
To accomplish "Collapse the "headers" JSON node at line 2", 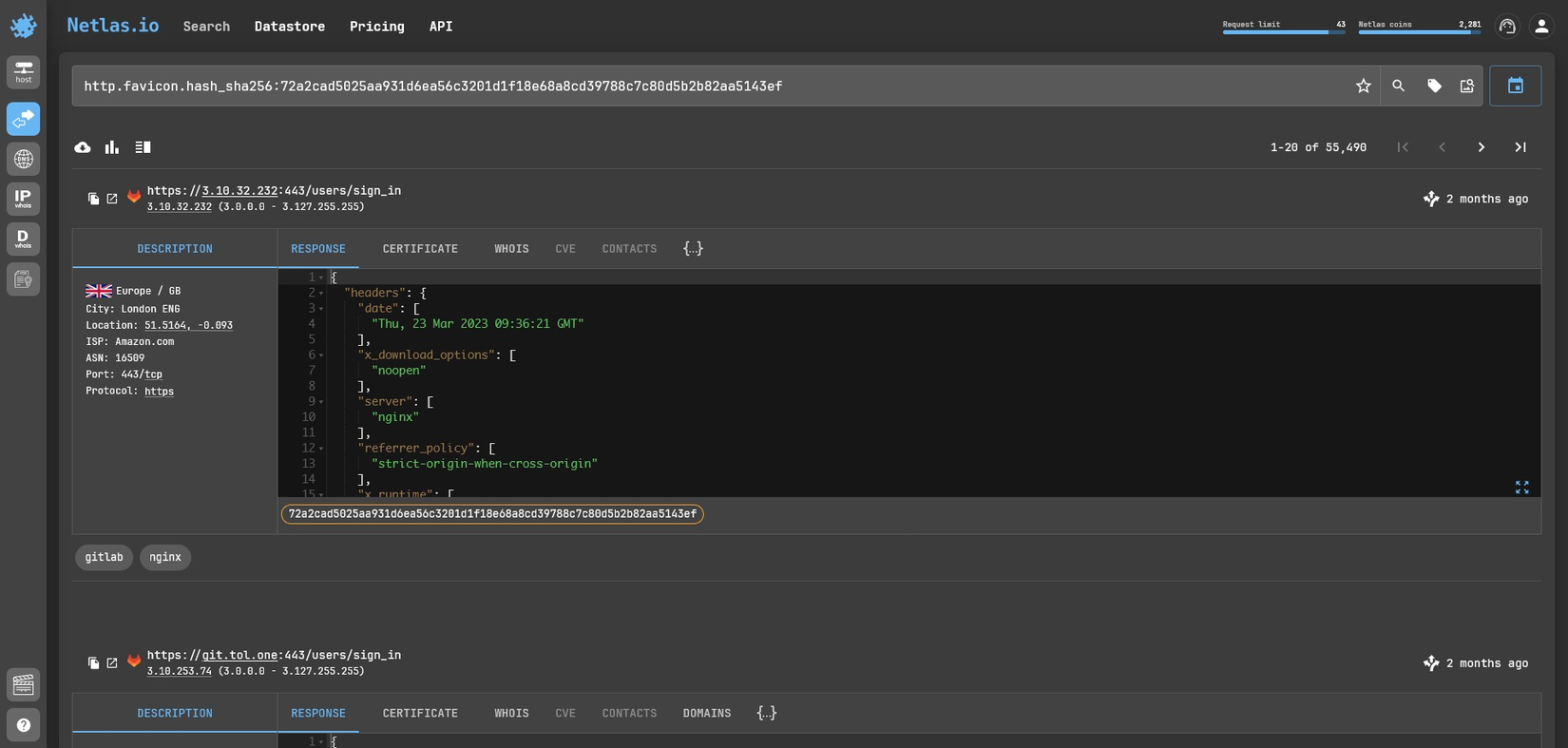I will pos(321,294).
